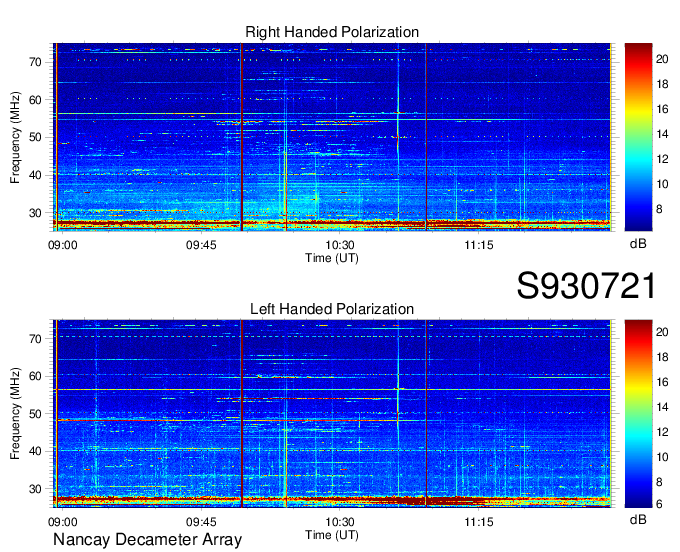The height and width of the screenshot is (552, 680).
Task: Click the 70 MHz tick on bottom plot
Action: (x=36, y=339)
